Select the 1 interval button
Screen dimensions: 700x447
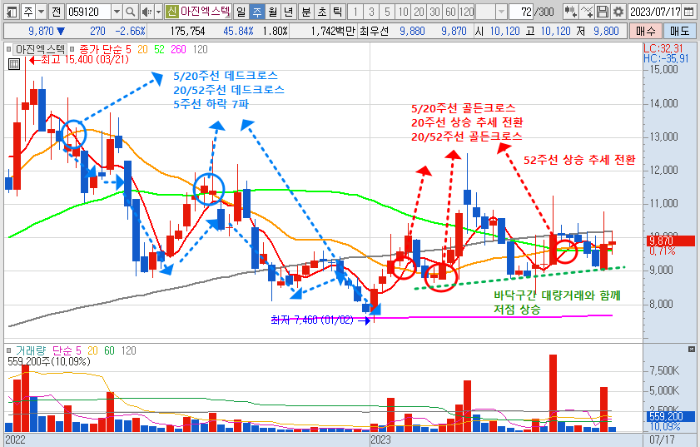point(355,12)
